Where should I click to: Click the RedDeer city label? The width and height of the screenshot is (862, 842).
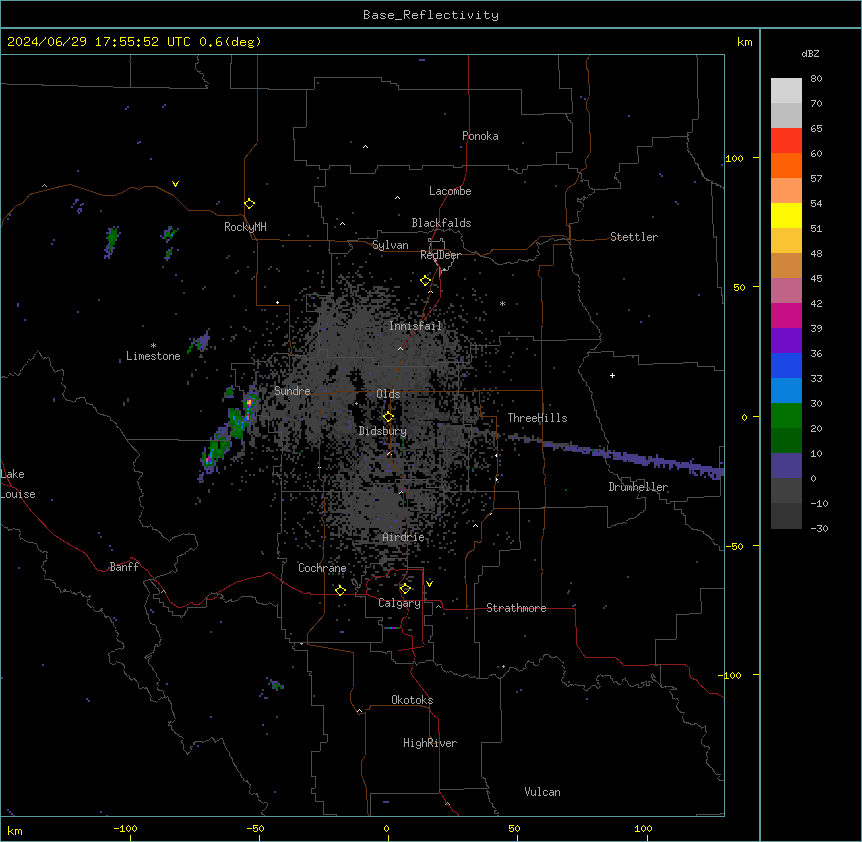tap(440, 255)
